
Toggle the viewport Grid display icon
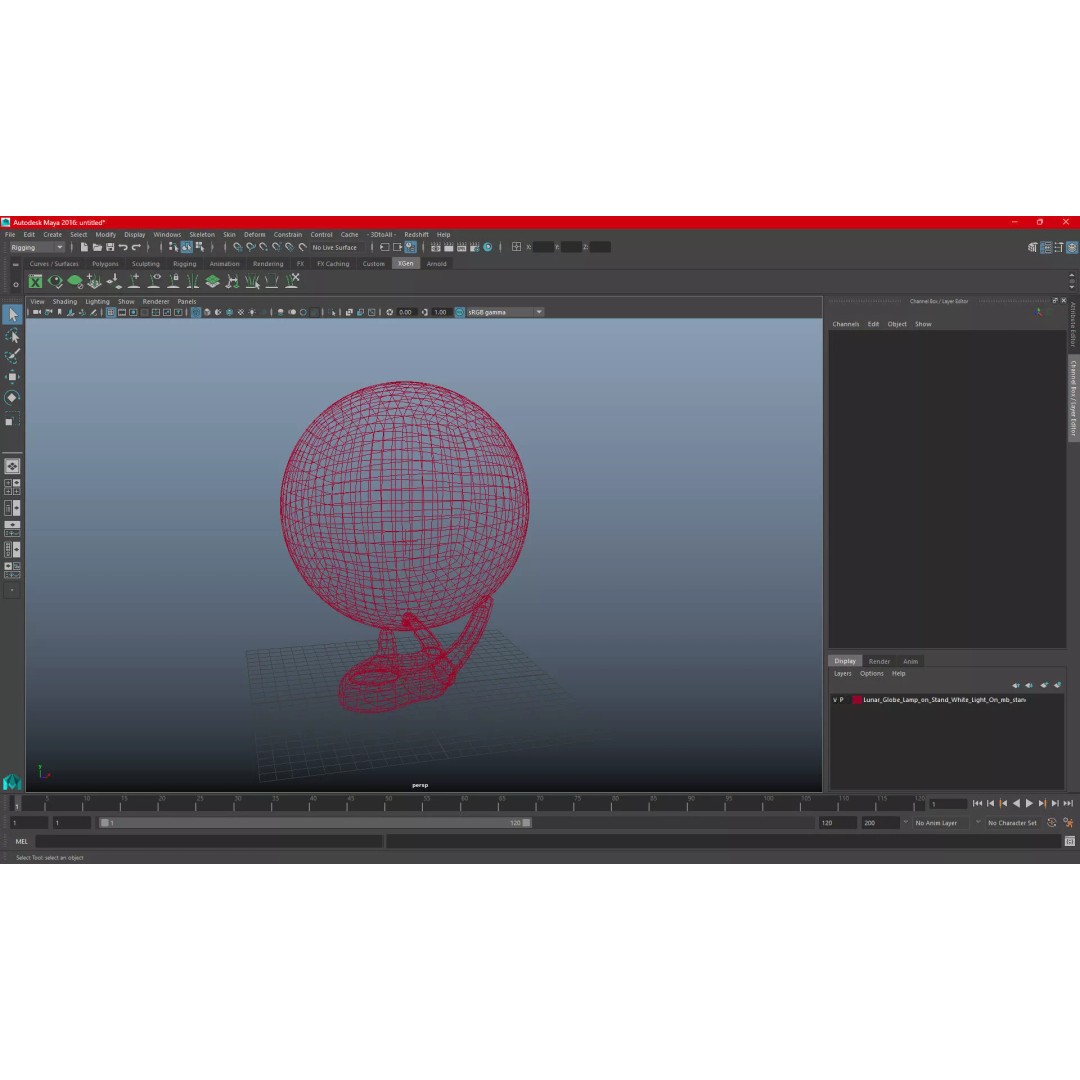(x=111, y=312)
